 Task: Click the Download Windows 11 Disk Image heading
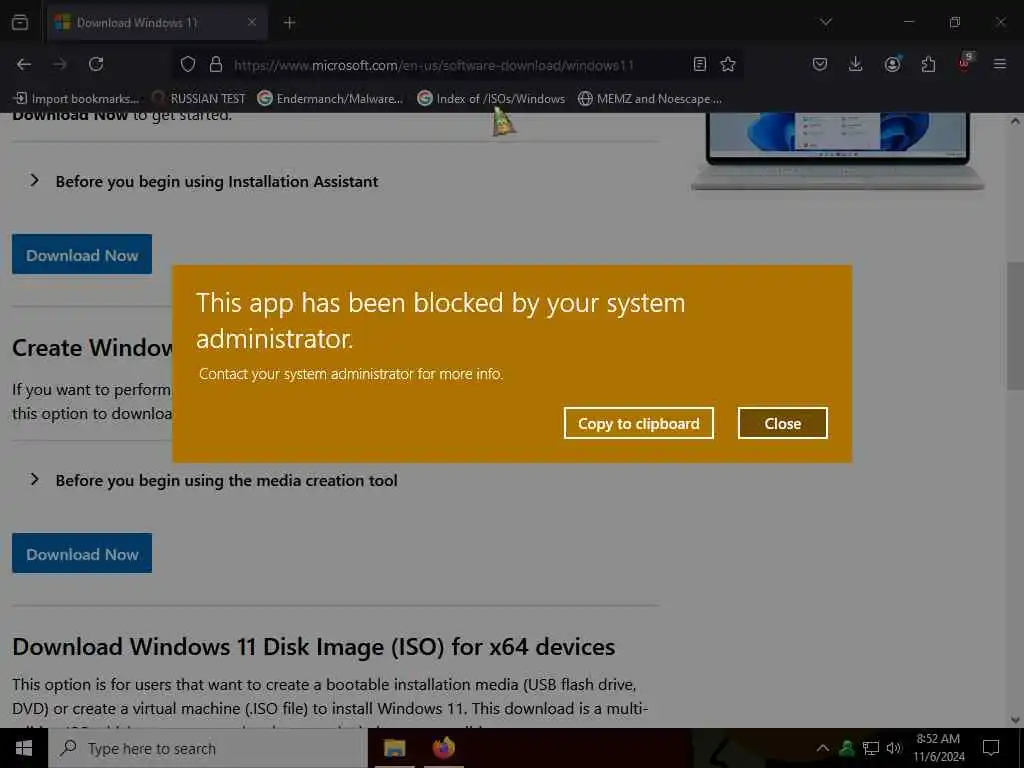(x=313, y=647)
